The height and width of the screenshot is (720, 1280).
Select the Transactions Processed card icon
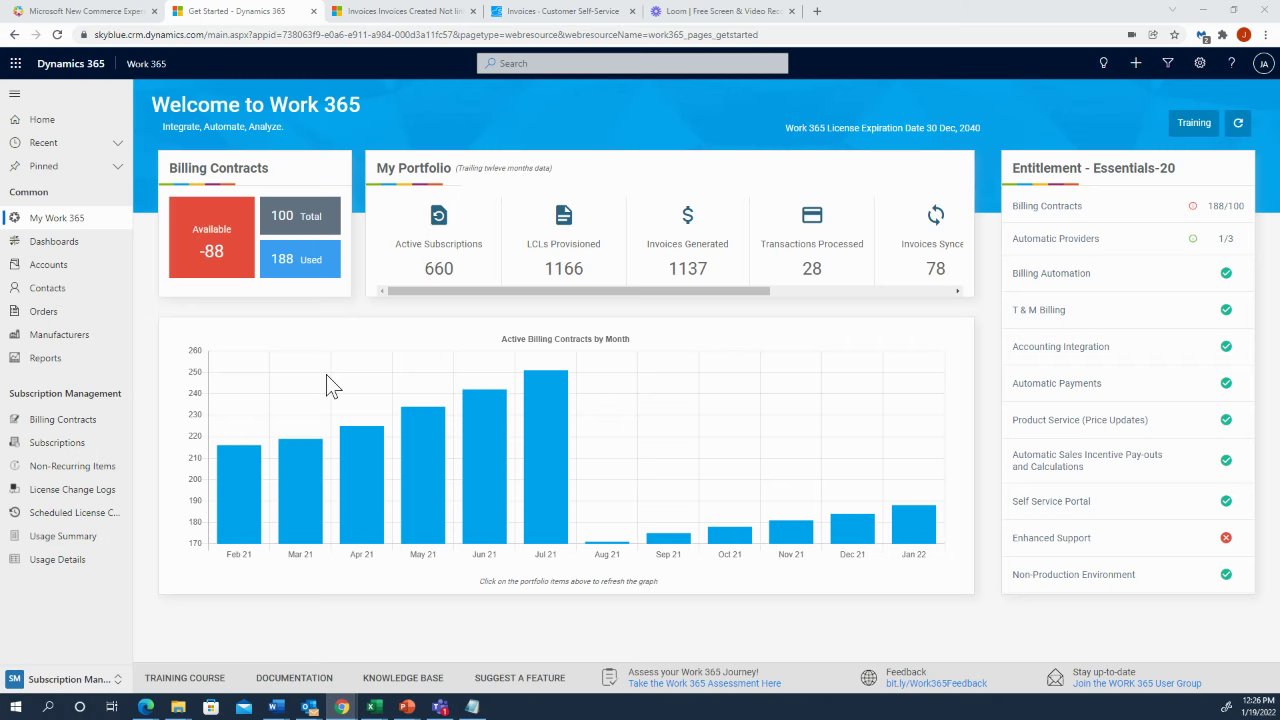coord(812,215)
